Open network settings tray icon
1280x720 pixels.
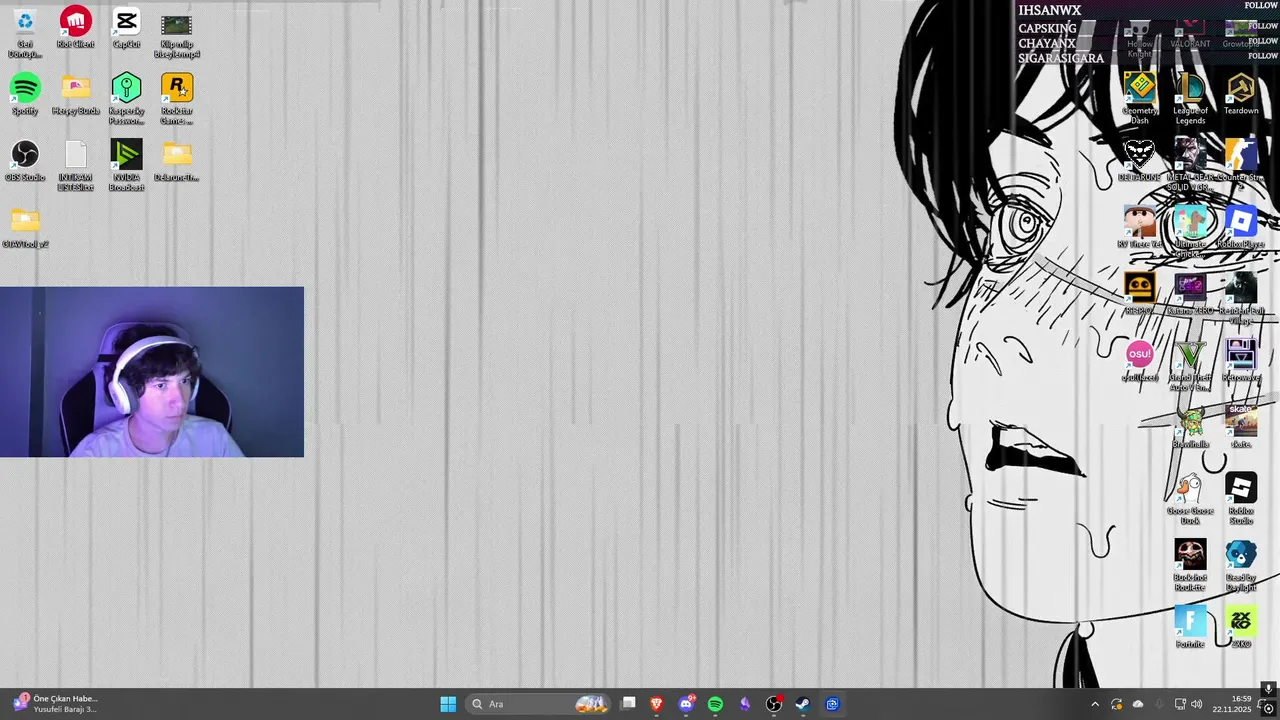(x=1180, y=704)
